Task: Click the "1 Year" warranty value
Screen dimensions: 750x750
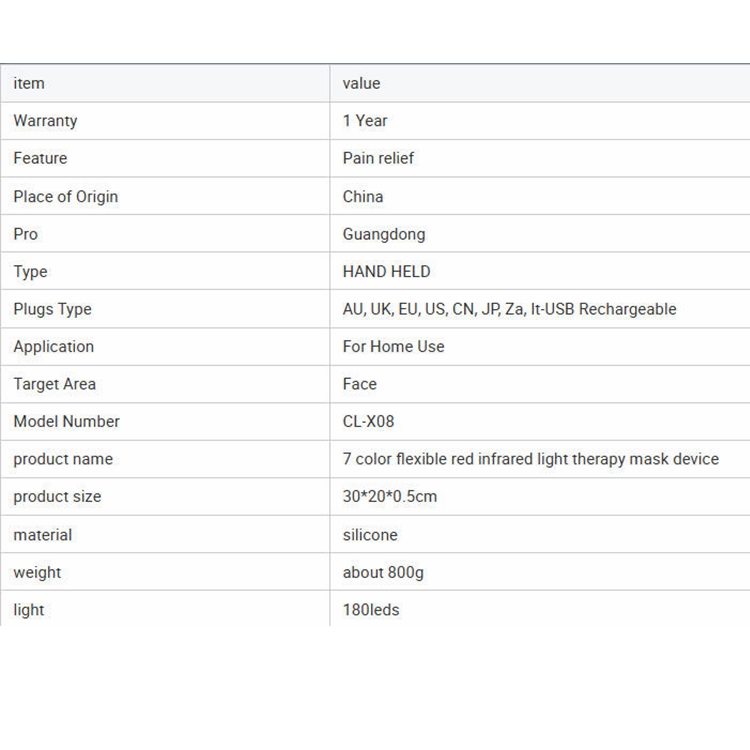Action: [365, 121]
